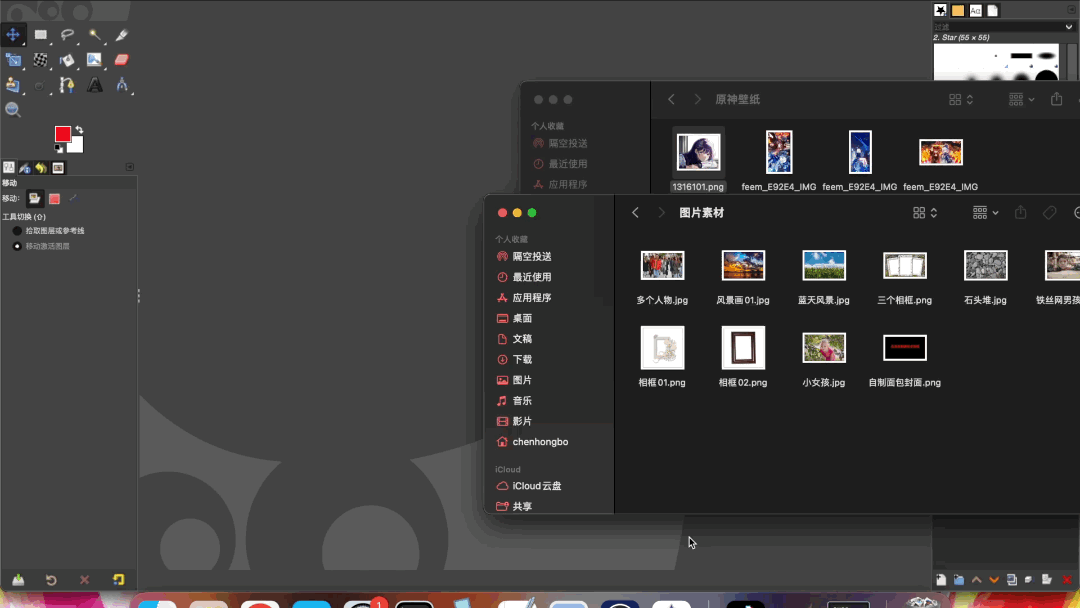Viewport: 1080px width, 608px height.
Task: Create a new layer in Layers panel
Action: 941,580
